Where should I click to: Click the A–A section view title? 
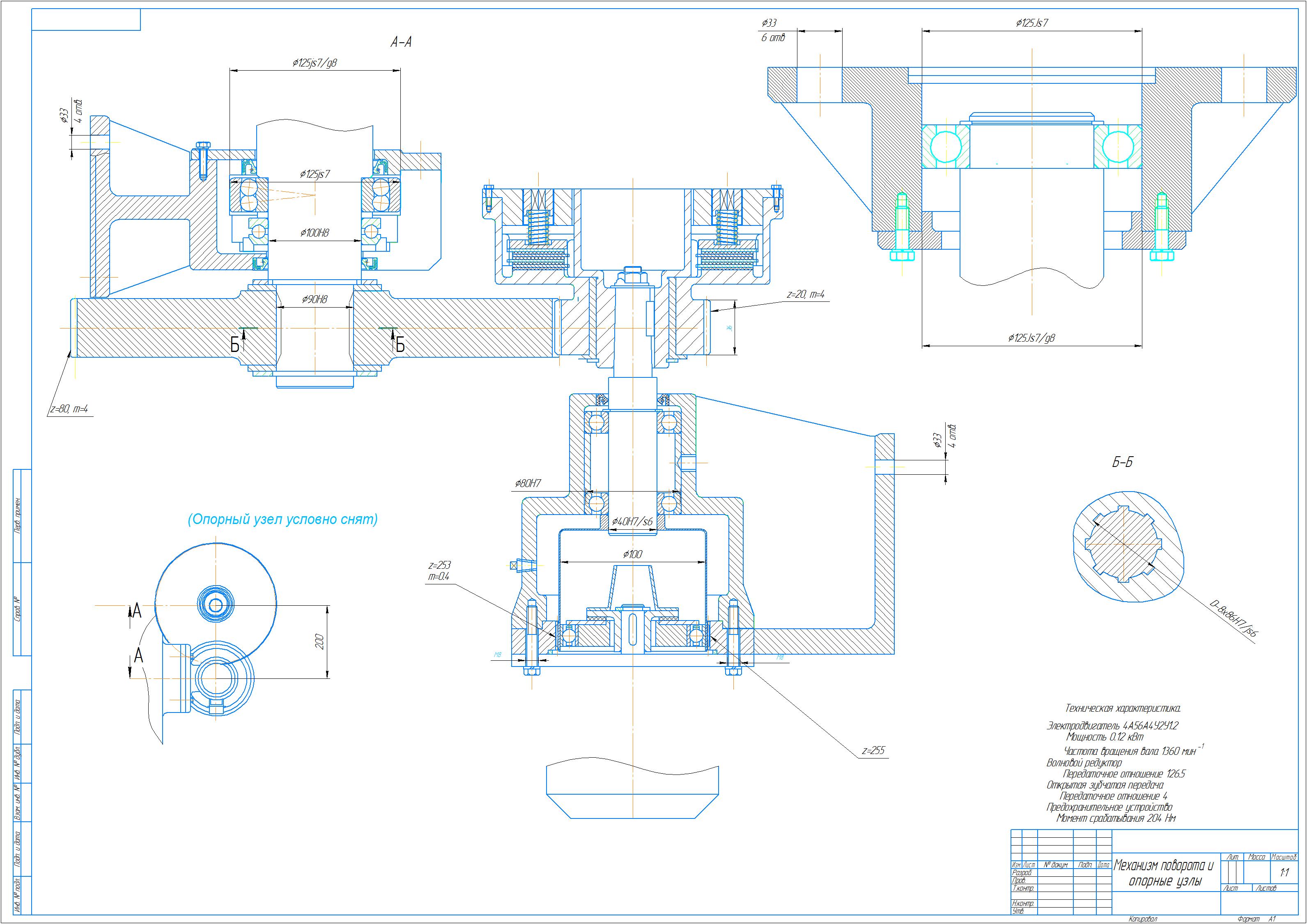point(401,42)
